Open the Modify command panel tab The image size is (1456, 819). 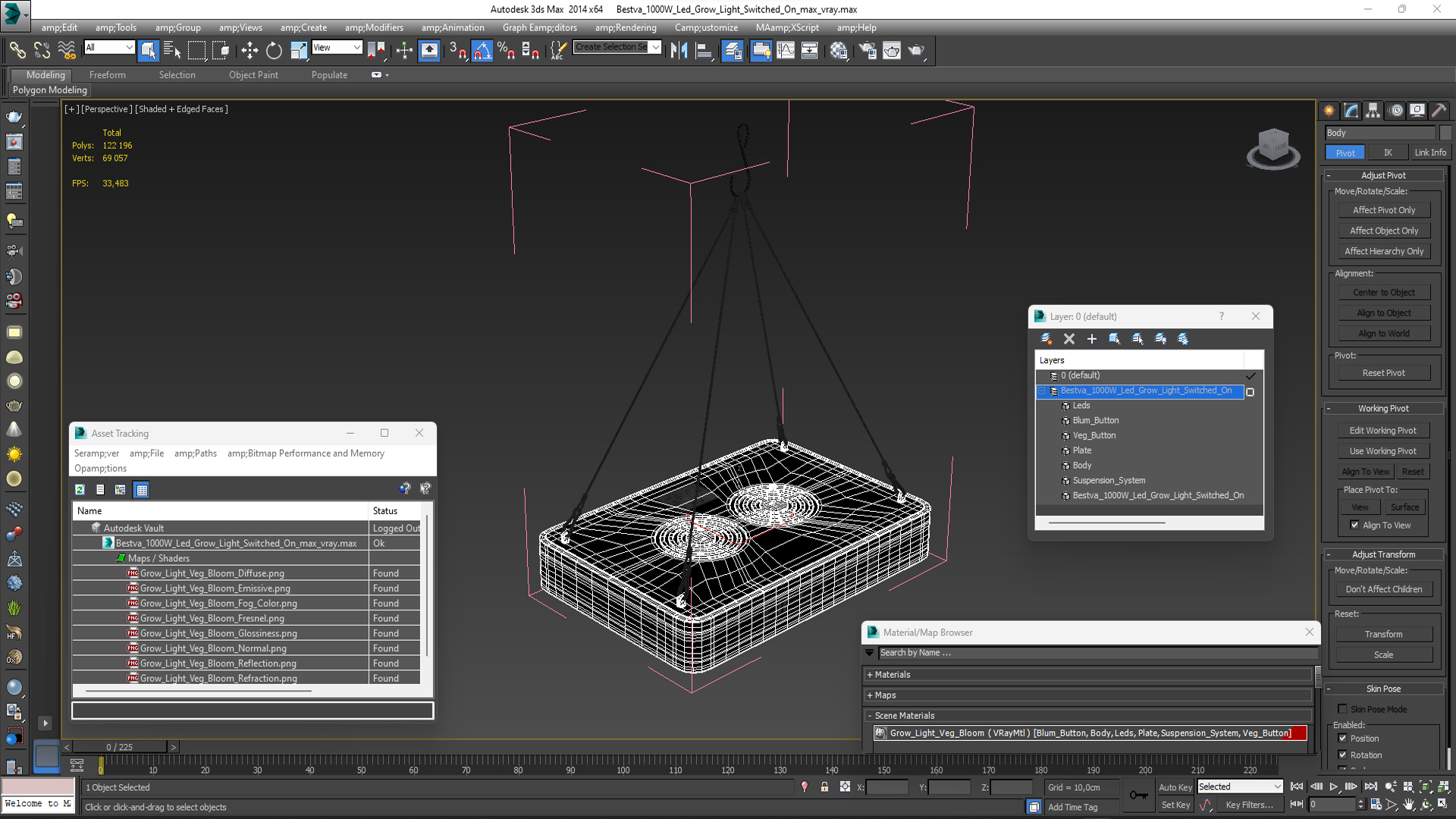coord(1351,111)
